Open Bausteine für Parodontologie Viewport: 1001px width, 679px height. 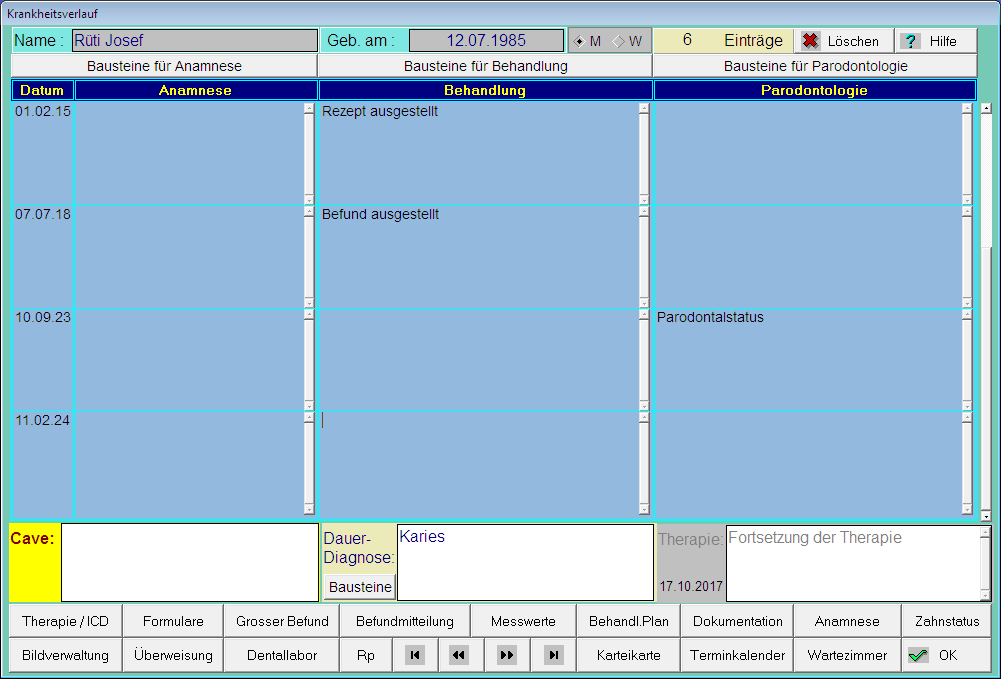coord(815,66)
